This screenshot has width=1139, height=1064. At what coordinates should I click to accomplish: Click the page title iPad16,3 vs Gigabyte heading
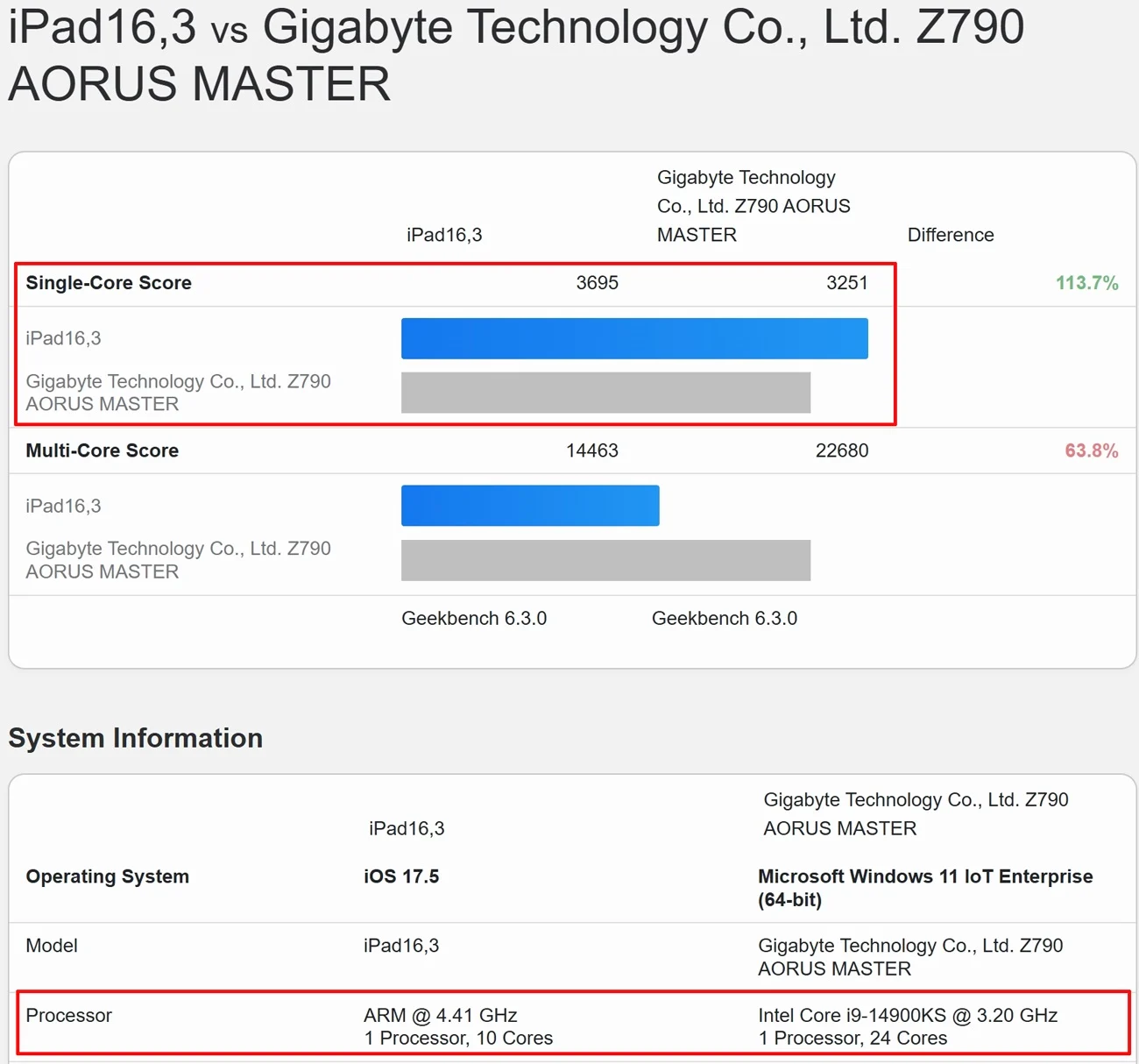[x=516, y=55]
